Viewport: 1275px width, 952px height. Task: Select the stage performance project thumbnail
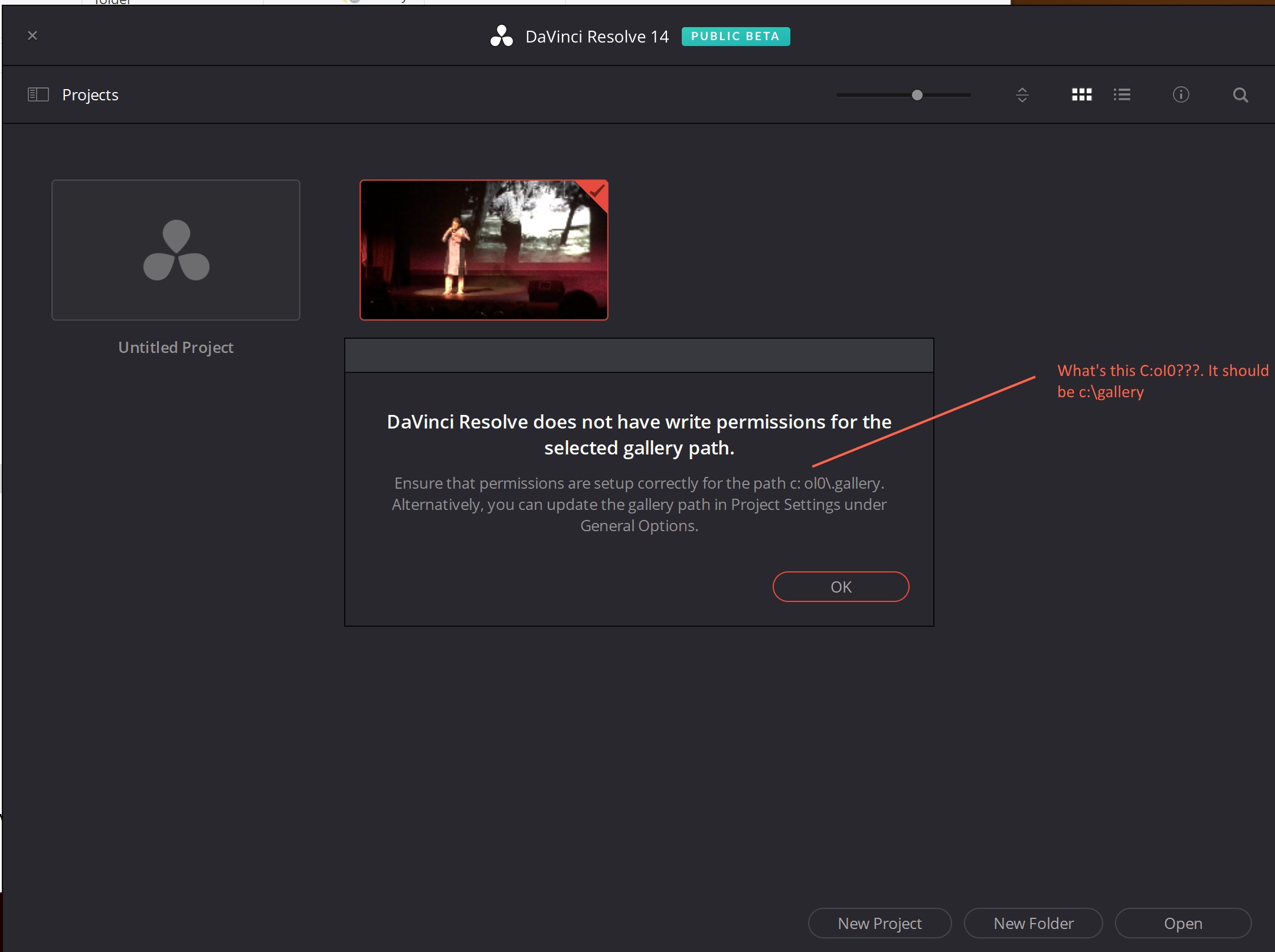[x=484, y=250]
